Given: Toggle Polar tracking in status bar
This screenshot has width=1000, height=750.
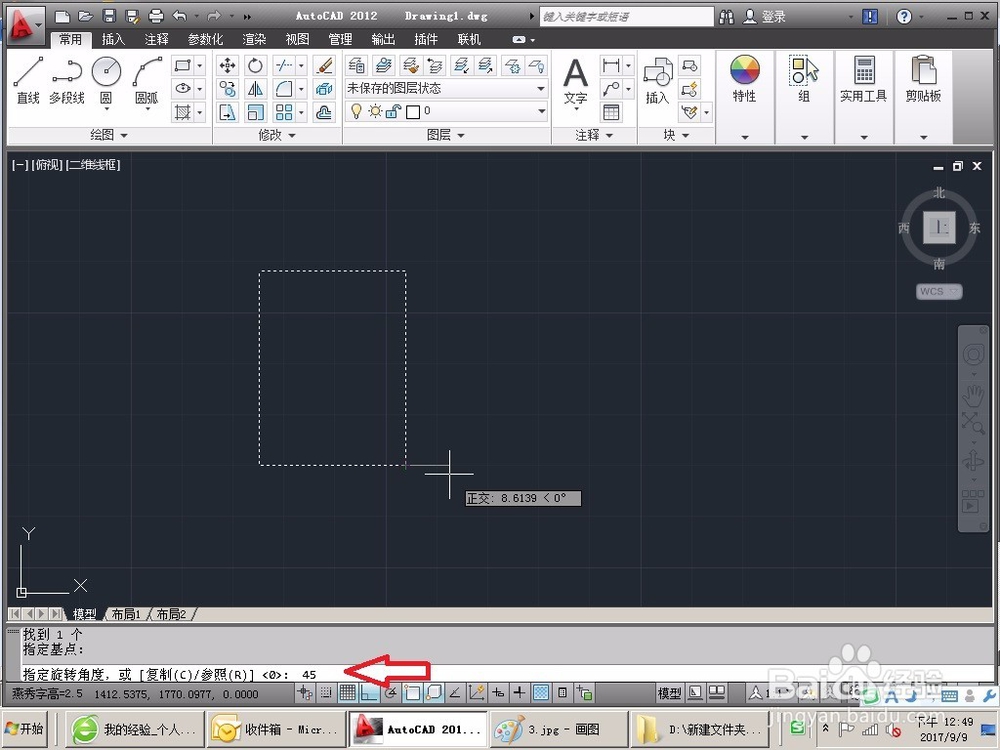Looking at the screenshot, I should [391, 693].
